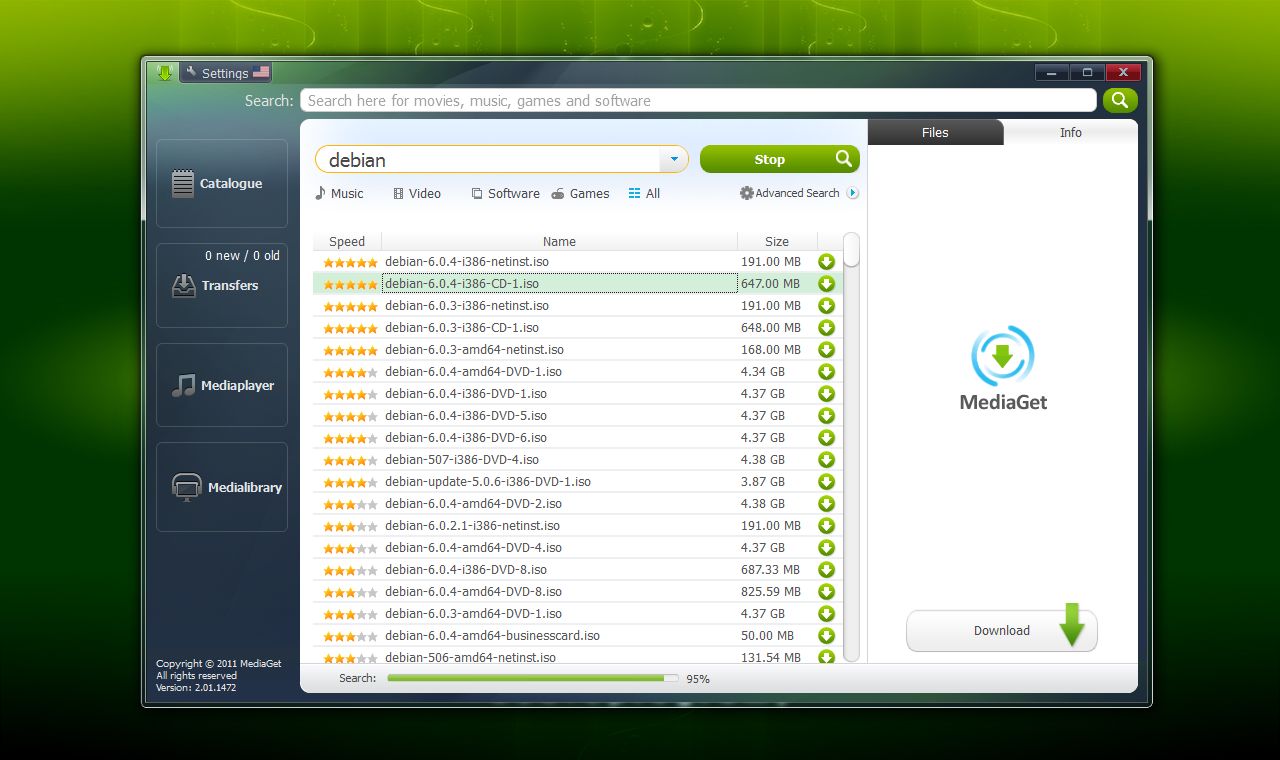Download debian-update-5.0.6-i386-DVD-1.iso via its green arrow
Screen dimensions: 1280x760
pos(826,482)
